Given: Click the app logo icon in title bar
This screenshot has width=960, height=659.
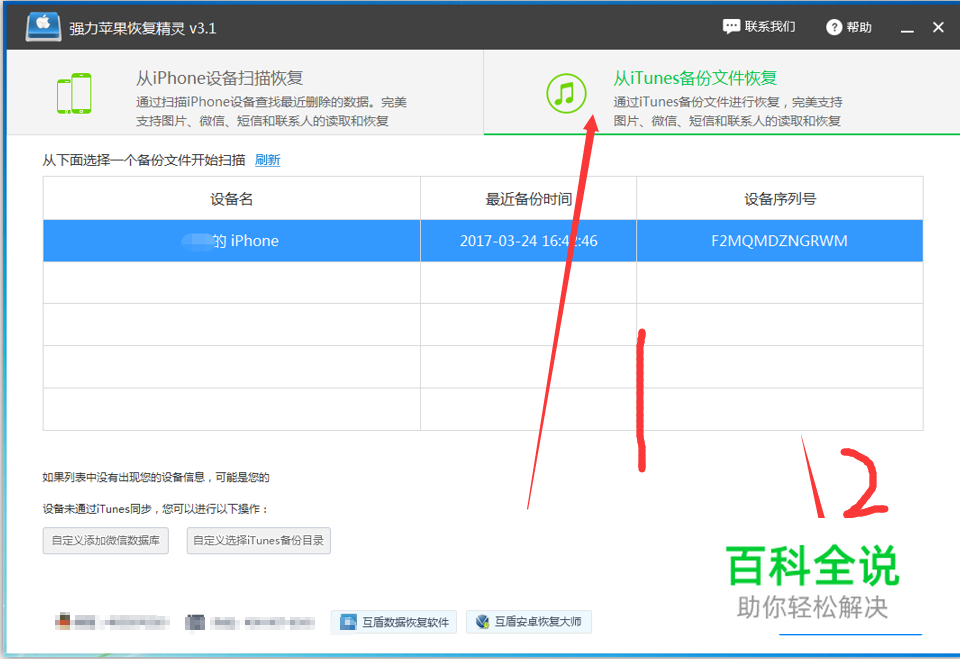Looking at the screenshot, I should [43, 27].
